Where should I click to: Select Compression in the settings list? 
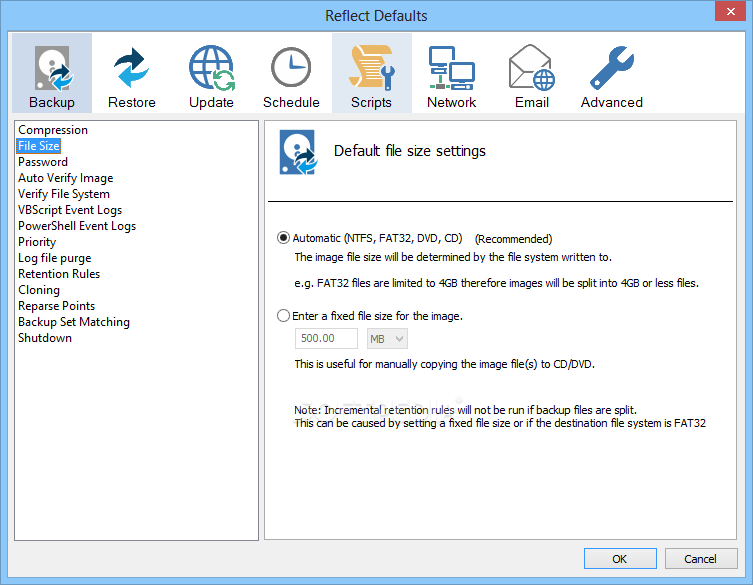pyautogui.click(x=53, y=130)
